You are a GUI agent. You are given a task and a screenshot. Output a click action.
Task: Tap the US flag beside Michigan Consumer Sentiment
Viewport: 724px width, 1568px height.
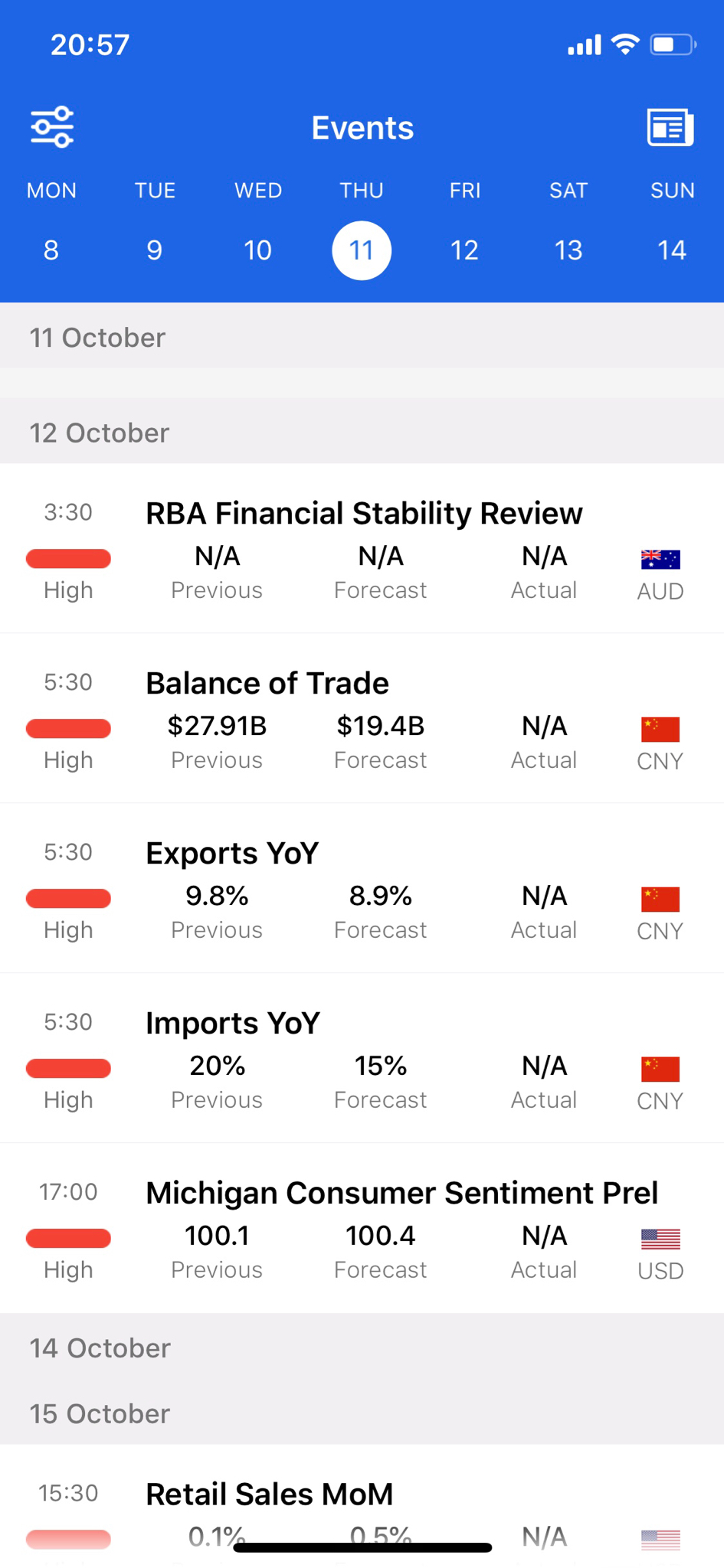coord(660,1239)
